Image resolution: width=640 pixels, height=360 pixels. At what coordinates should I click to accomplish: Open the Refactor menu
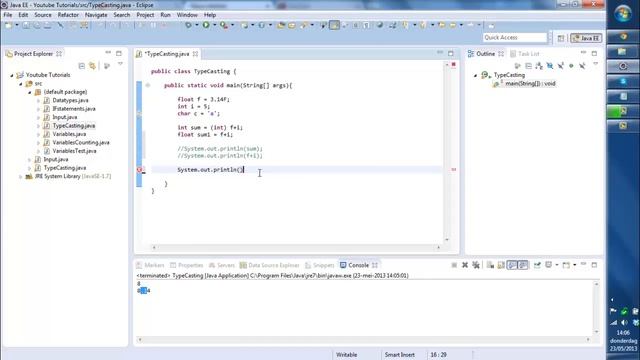tap(68, 15)
